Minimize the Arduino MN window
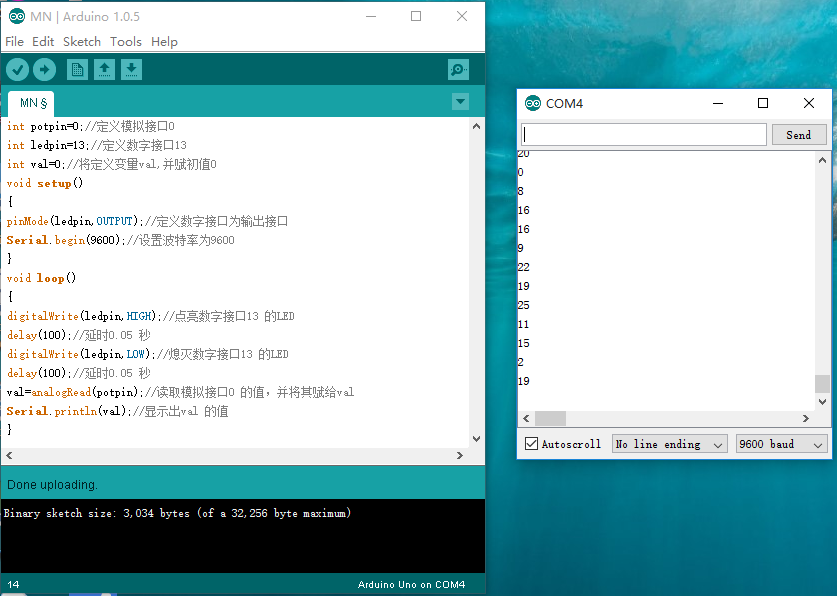Screen dimensions: 837x596 click(x=371, y=17)
